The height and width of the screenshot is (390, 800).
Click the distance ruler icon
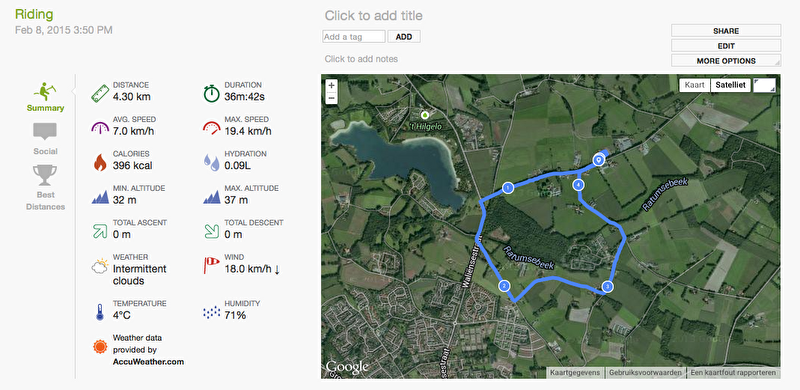(x=101, y=93)
